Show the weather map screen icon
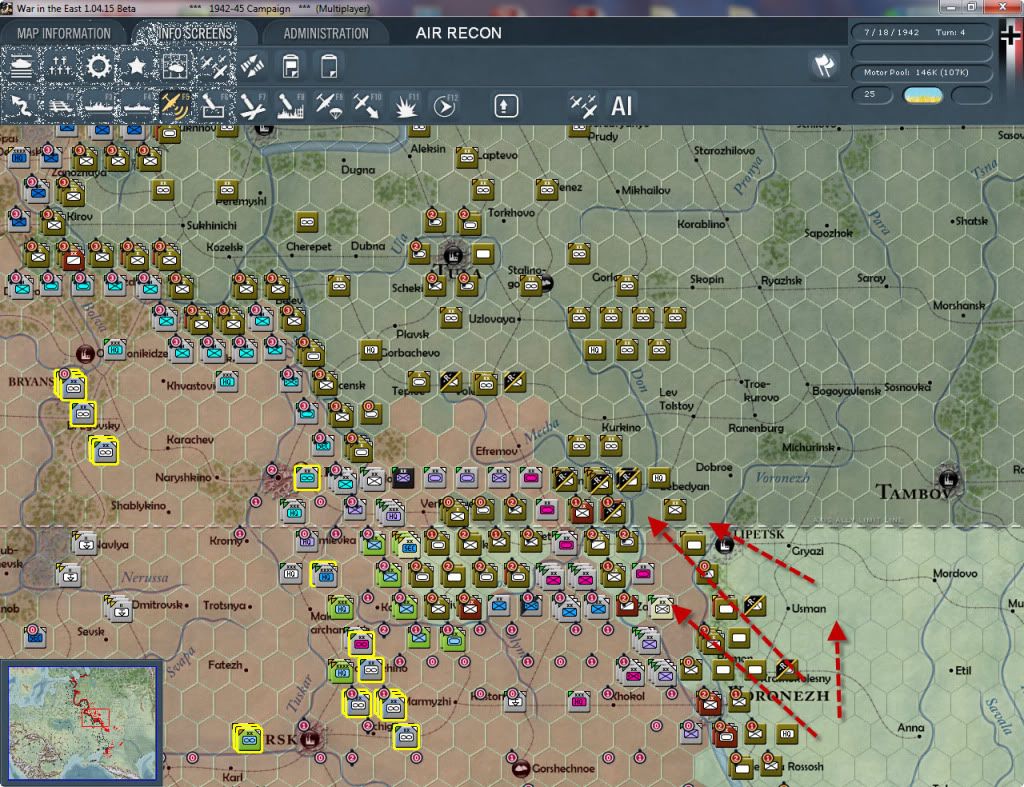Image resolution: width=1024 pixels, height=787 pixels. (x=175, y=67)
